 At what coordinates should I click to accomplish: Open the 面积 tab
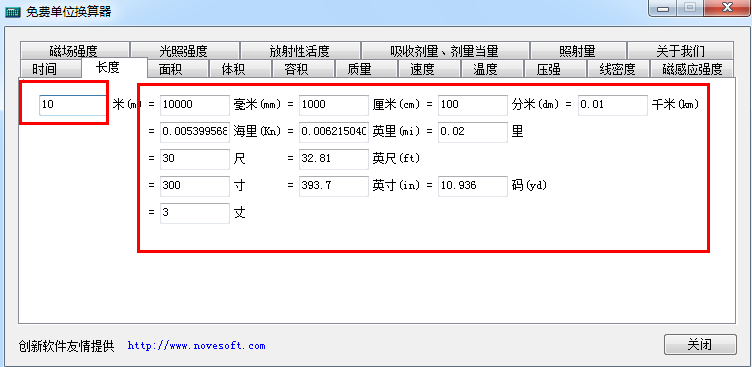(177, 69)
